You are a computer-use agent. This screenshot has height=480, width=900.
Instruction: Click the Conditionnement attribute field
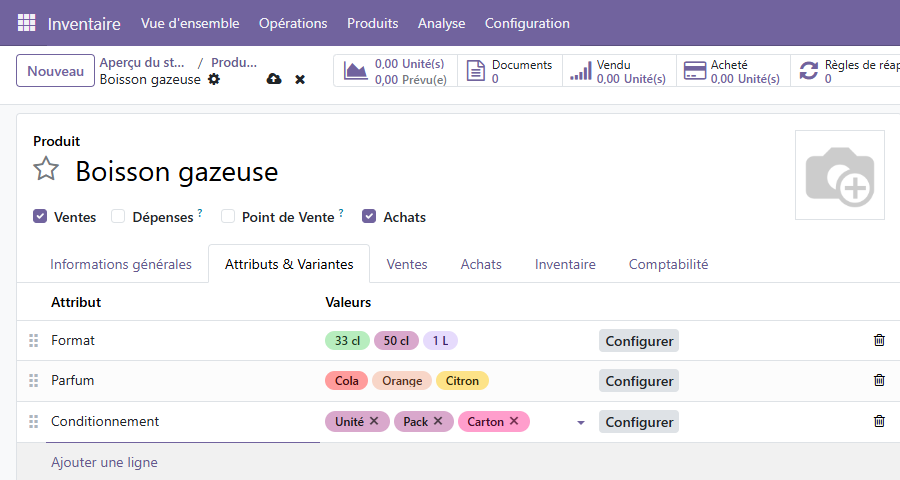[x=183, y=421]
